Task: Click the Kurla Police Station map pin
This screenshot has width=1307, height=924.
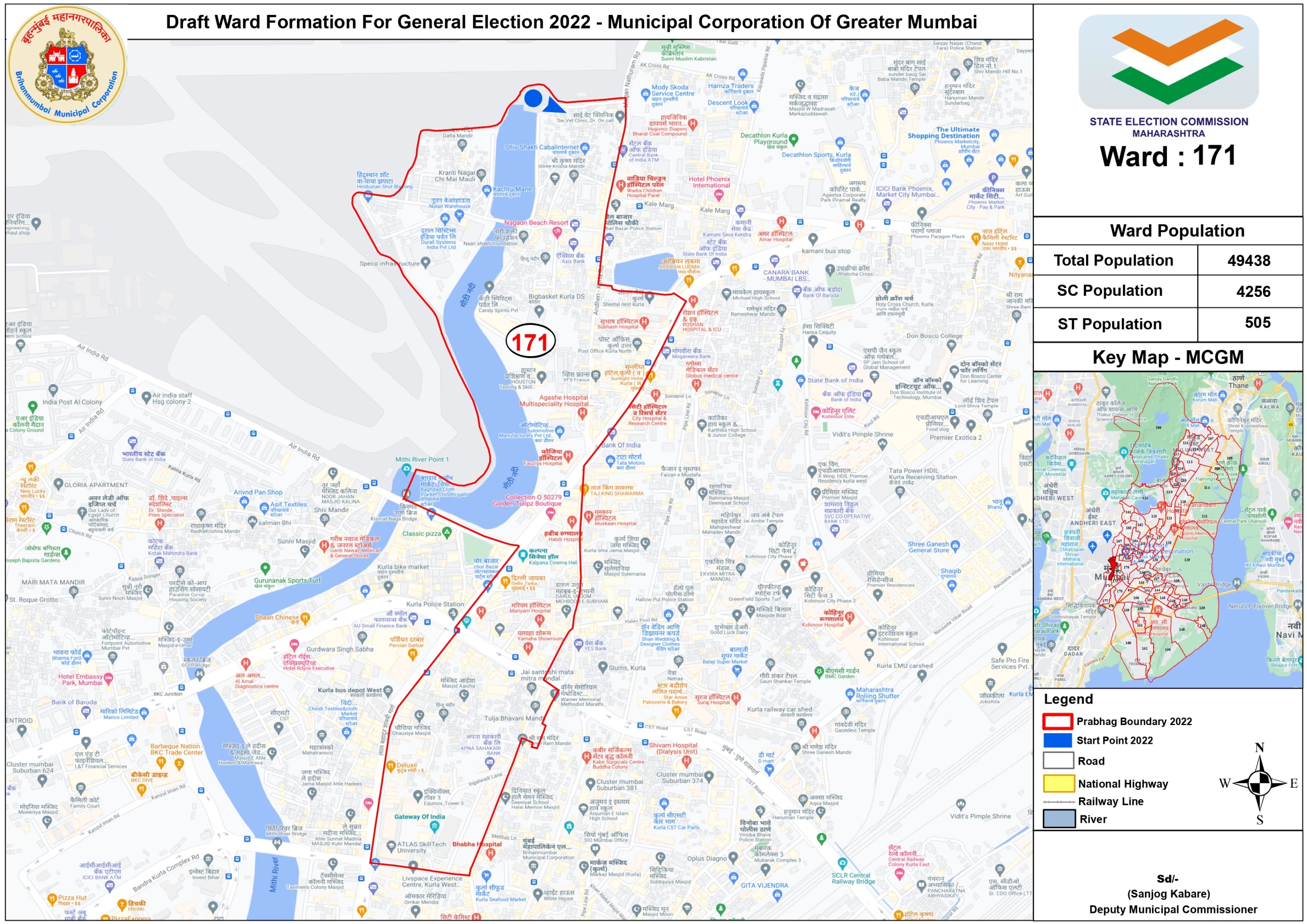Action: click(452, 613)
